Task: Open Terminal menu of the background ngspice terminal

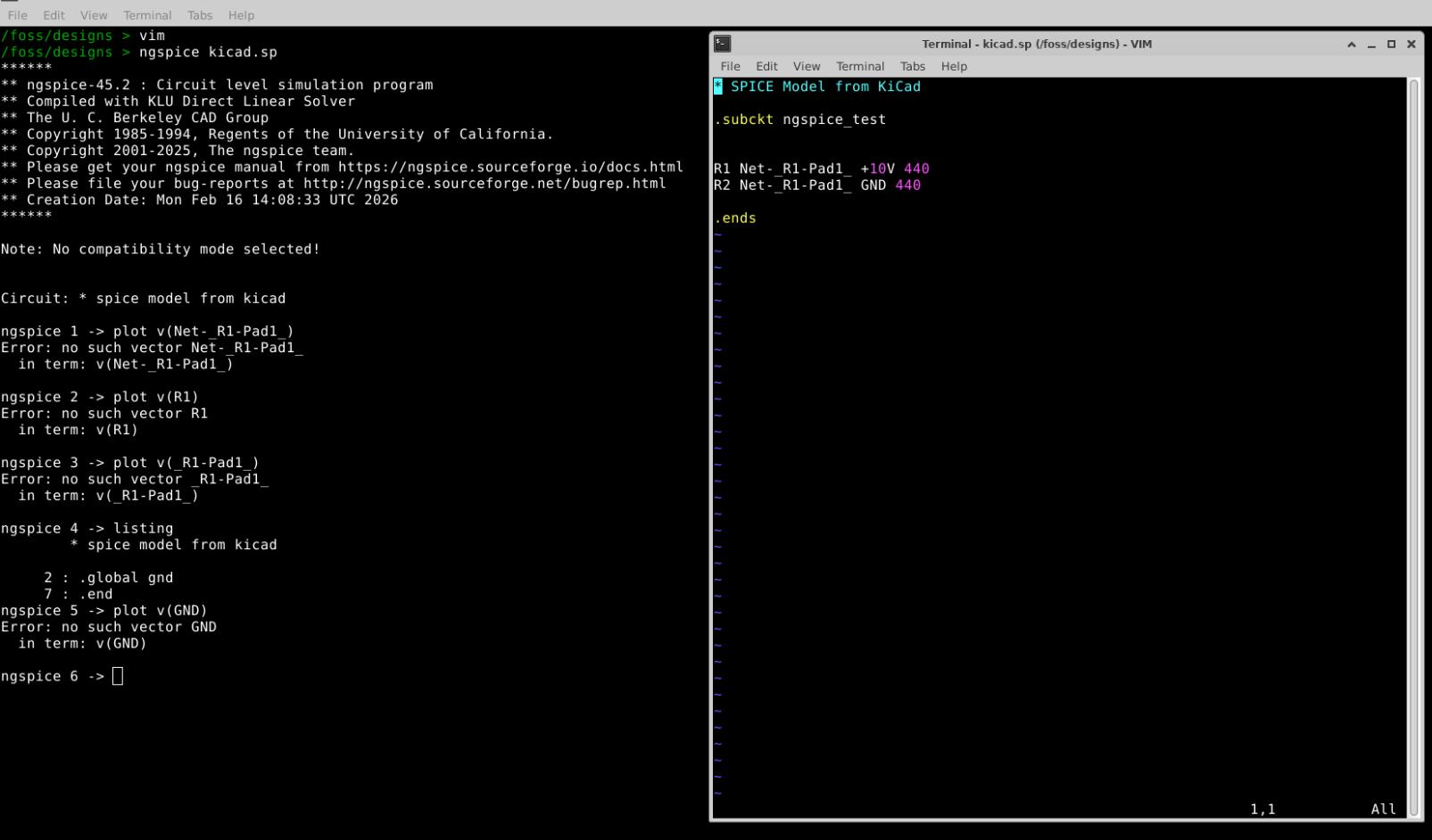Action: tap(146, 15)
